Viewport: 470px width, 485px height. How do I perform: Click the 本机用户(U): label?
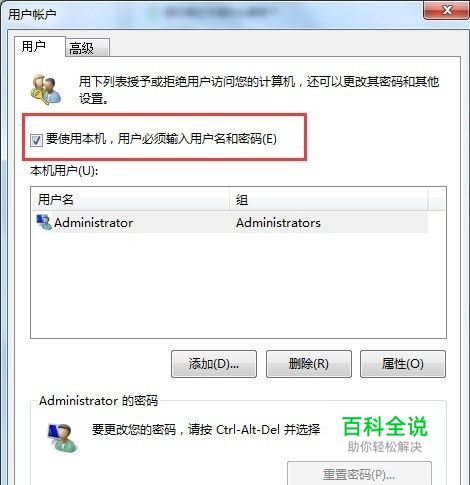pyautogui.click(x=64, y=171)
